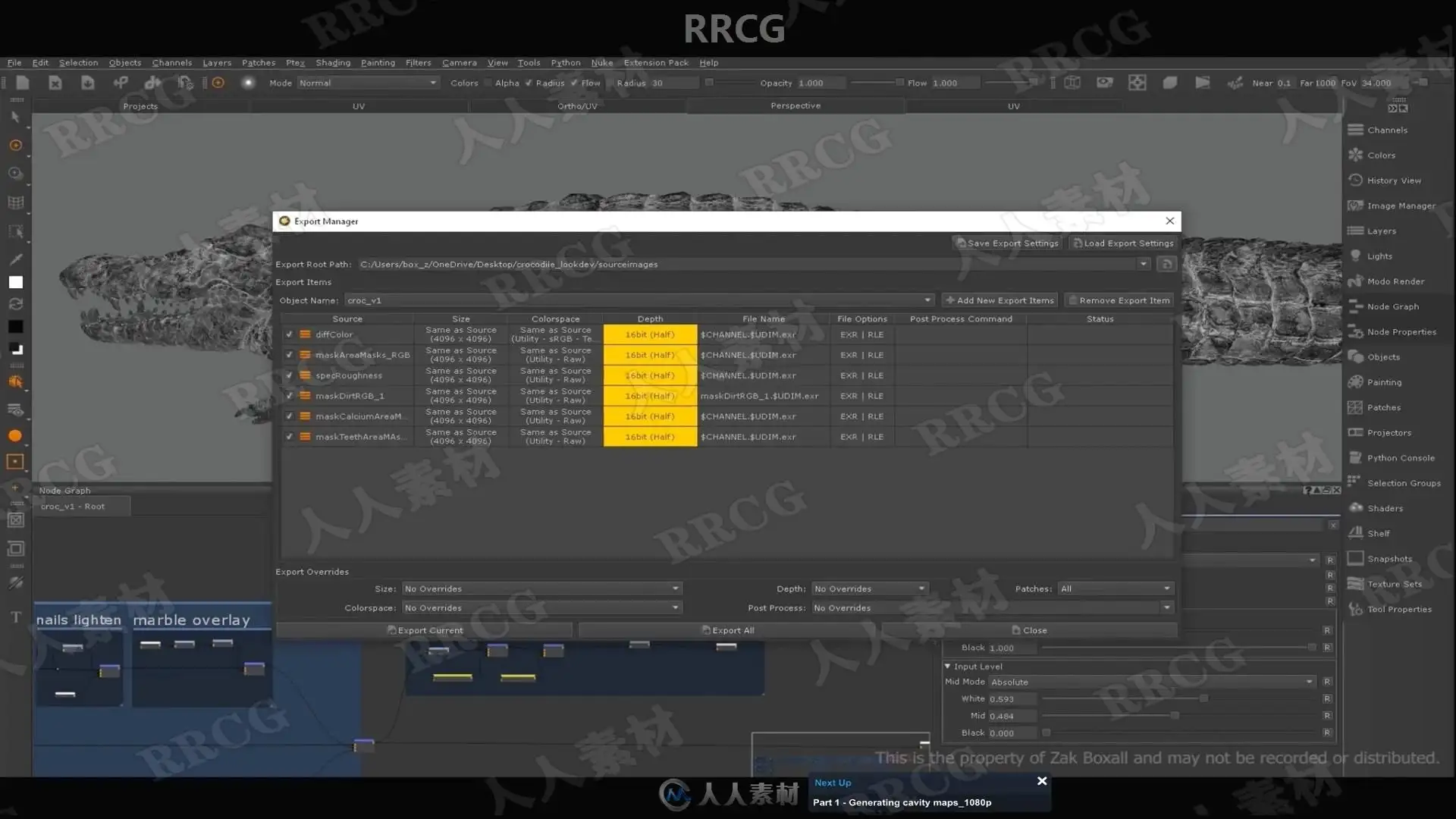Click Save Export Settings button
This screenshot has height=819, width=1456.
(x=1007, y=243)
